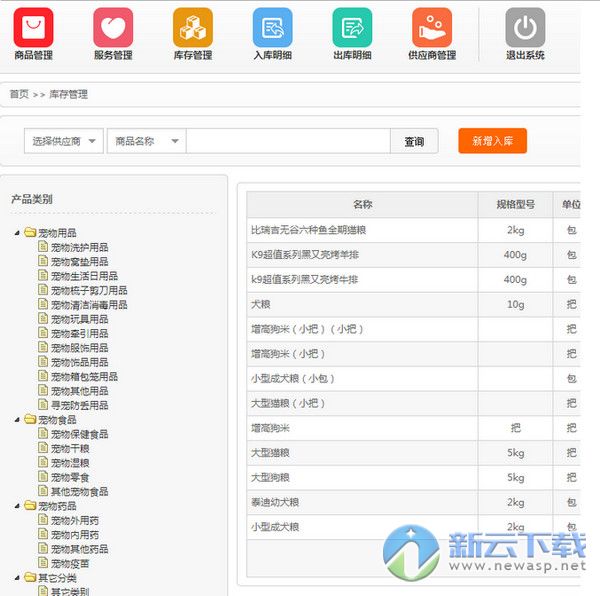This screenshot has height=596, width=600.
Task: Click the 比瑞吉无谷六种鱼全期猫粮 row
Action: pos(414,230)
